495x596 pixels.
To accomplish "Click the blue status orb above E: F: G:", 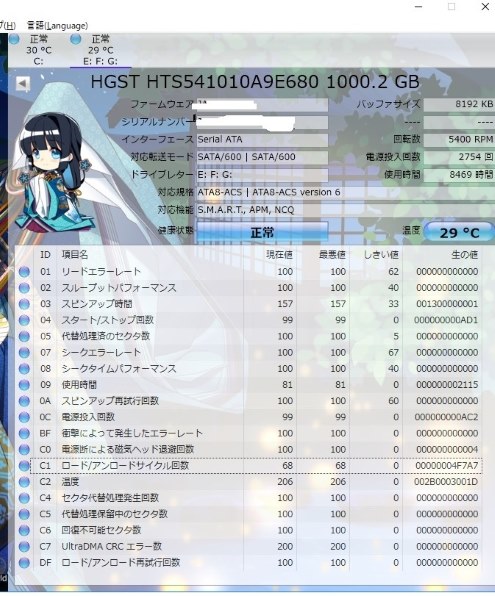I will [x=76, y=39].
